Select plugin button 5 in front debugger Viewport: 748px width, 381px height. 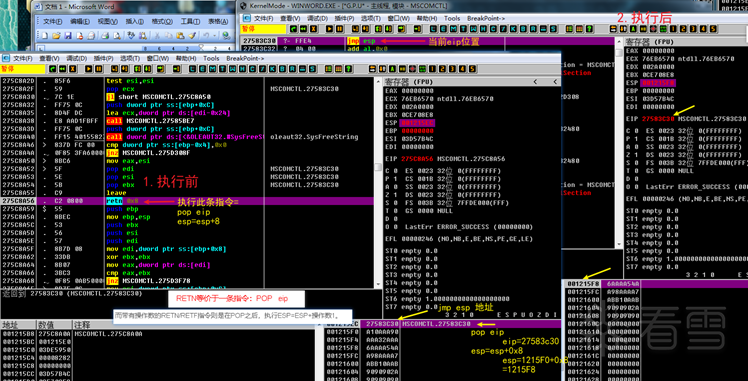click(x=472, y=69)
